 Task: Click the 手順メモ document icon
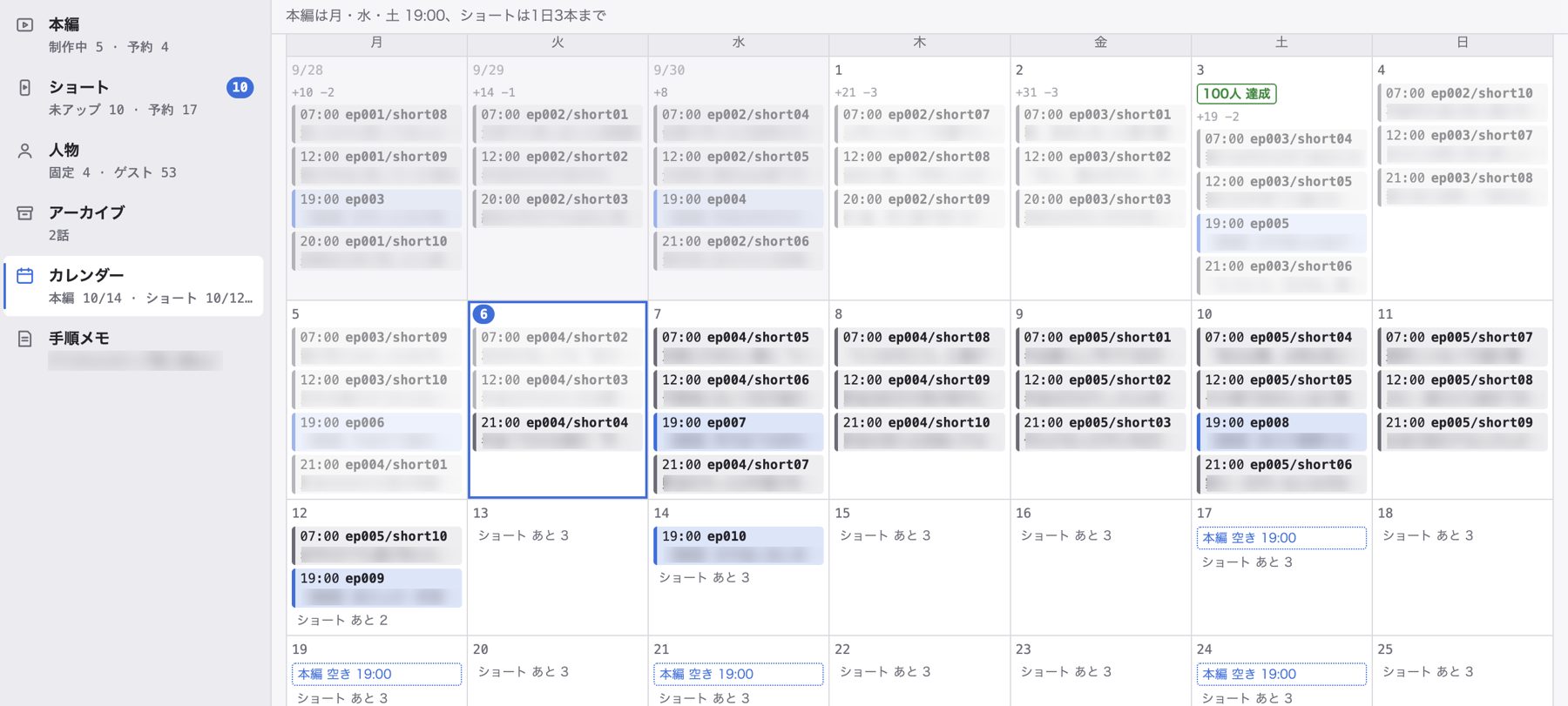pos(25,339)
